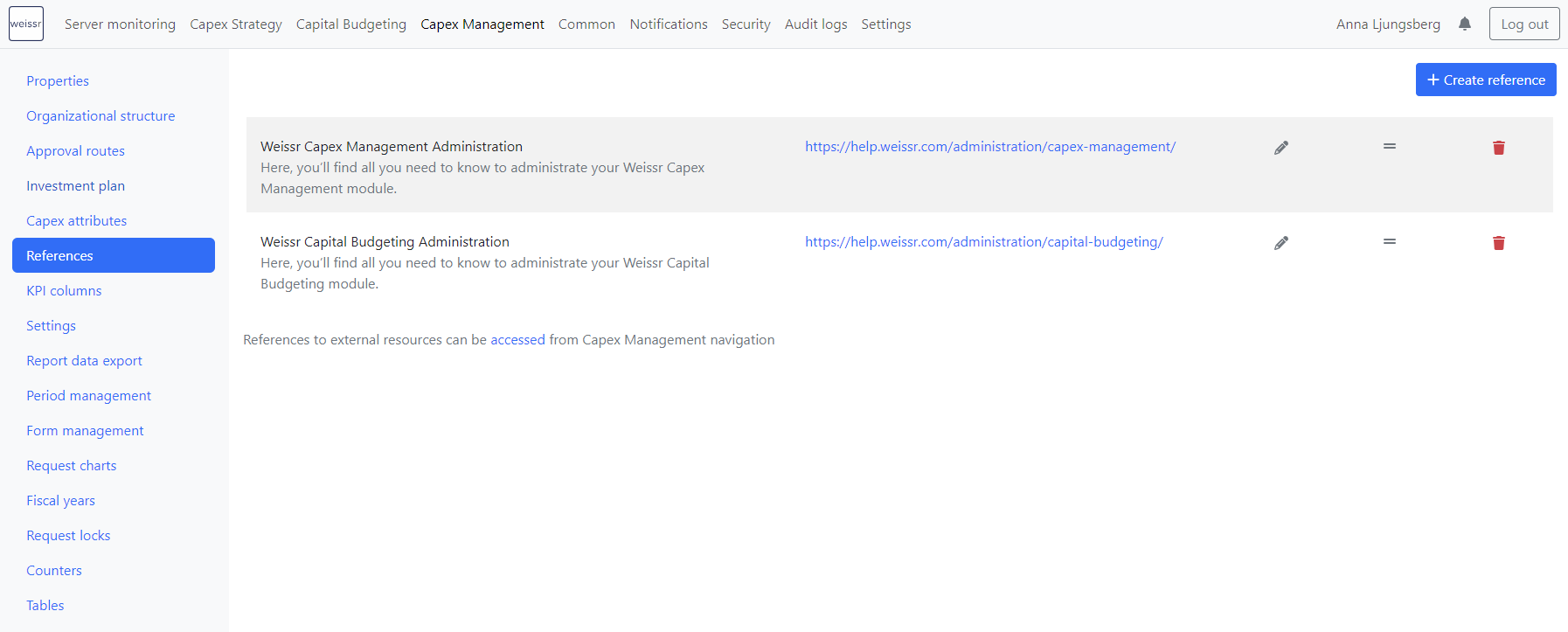Go to Properties in the sidebar
The height and width of the screenshot is (632, 1568).
point(58,80)
